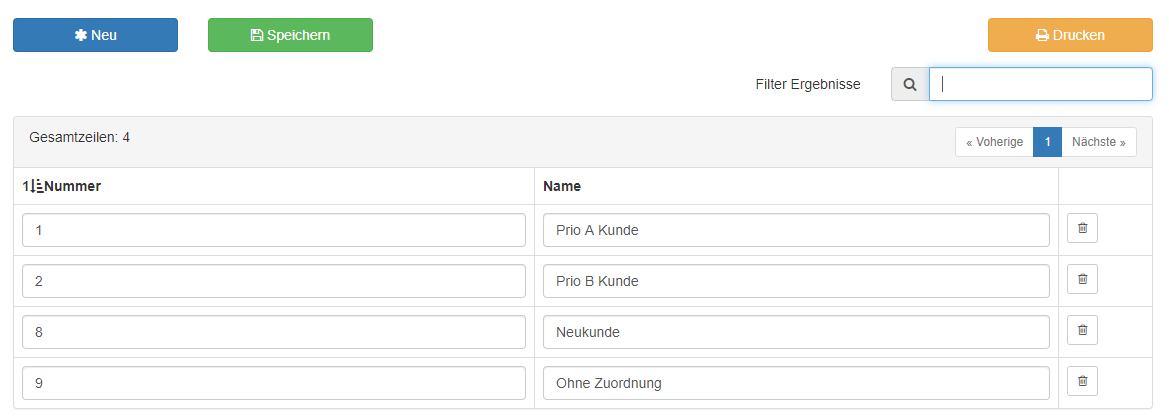The height and width of the screenshot is (417, 1169).
Task: Edit the Ohne Zuordnung name field
Action: click(796, 383)
